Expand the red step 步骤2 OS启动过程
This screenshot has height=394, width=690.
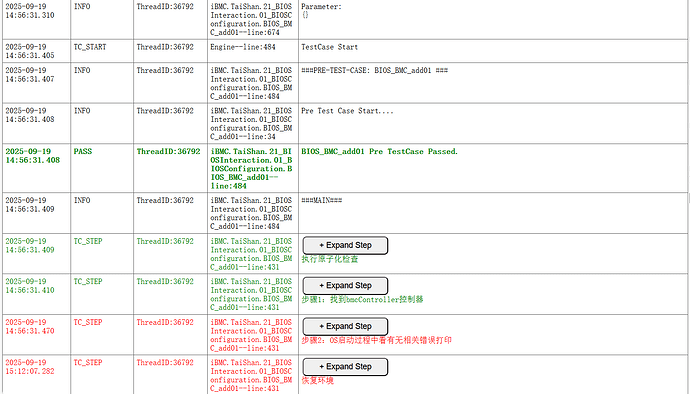point(345,326)
